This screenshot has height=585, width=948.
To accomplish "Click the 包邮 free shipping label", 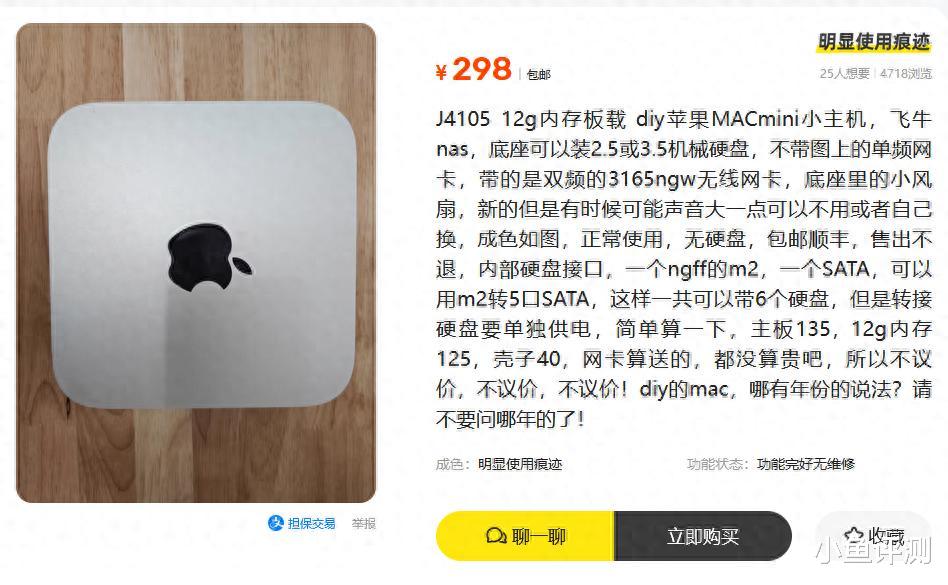I will (538, 74).
